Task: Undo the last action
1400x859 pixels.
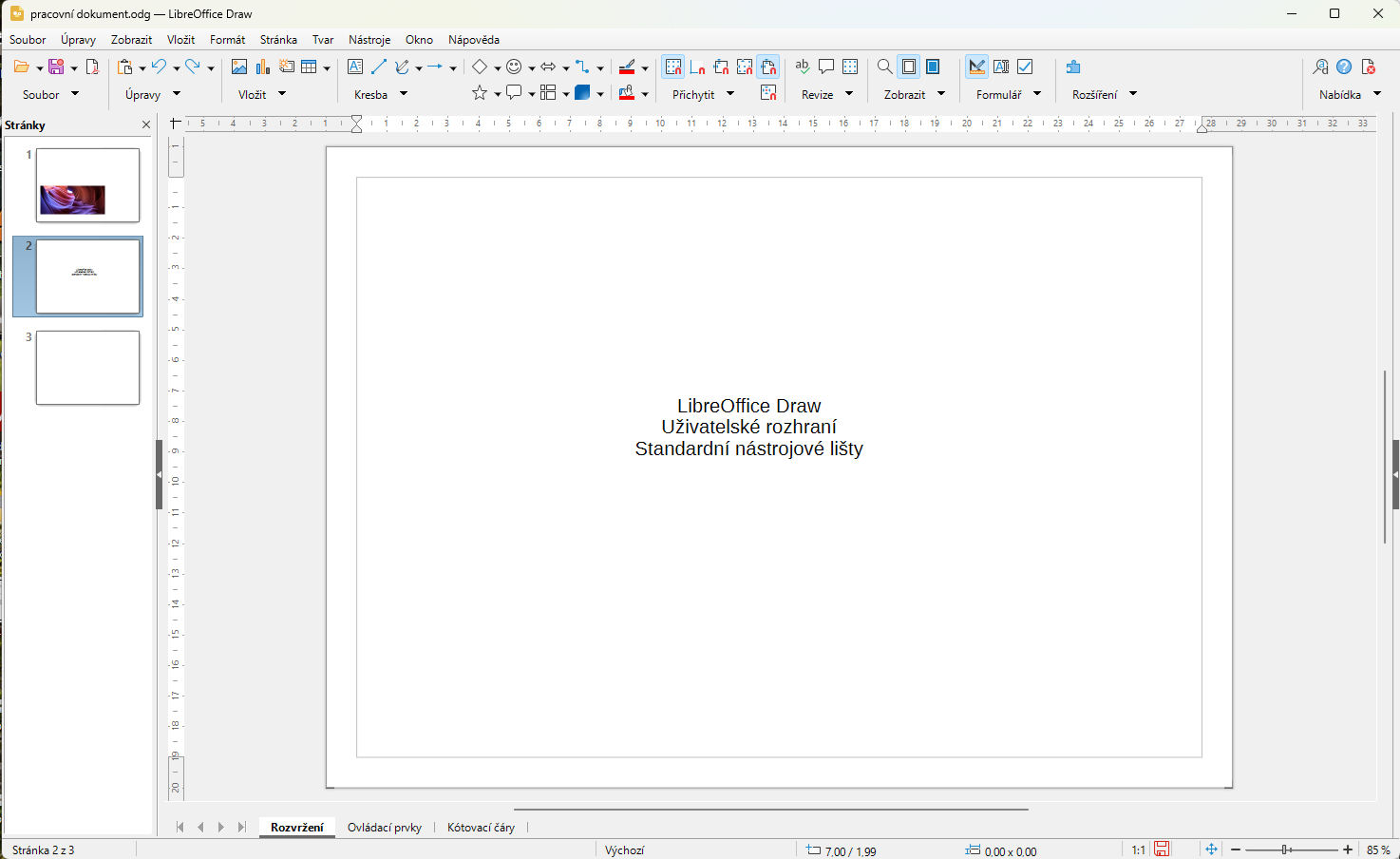Action: click(x=160, y=67)
